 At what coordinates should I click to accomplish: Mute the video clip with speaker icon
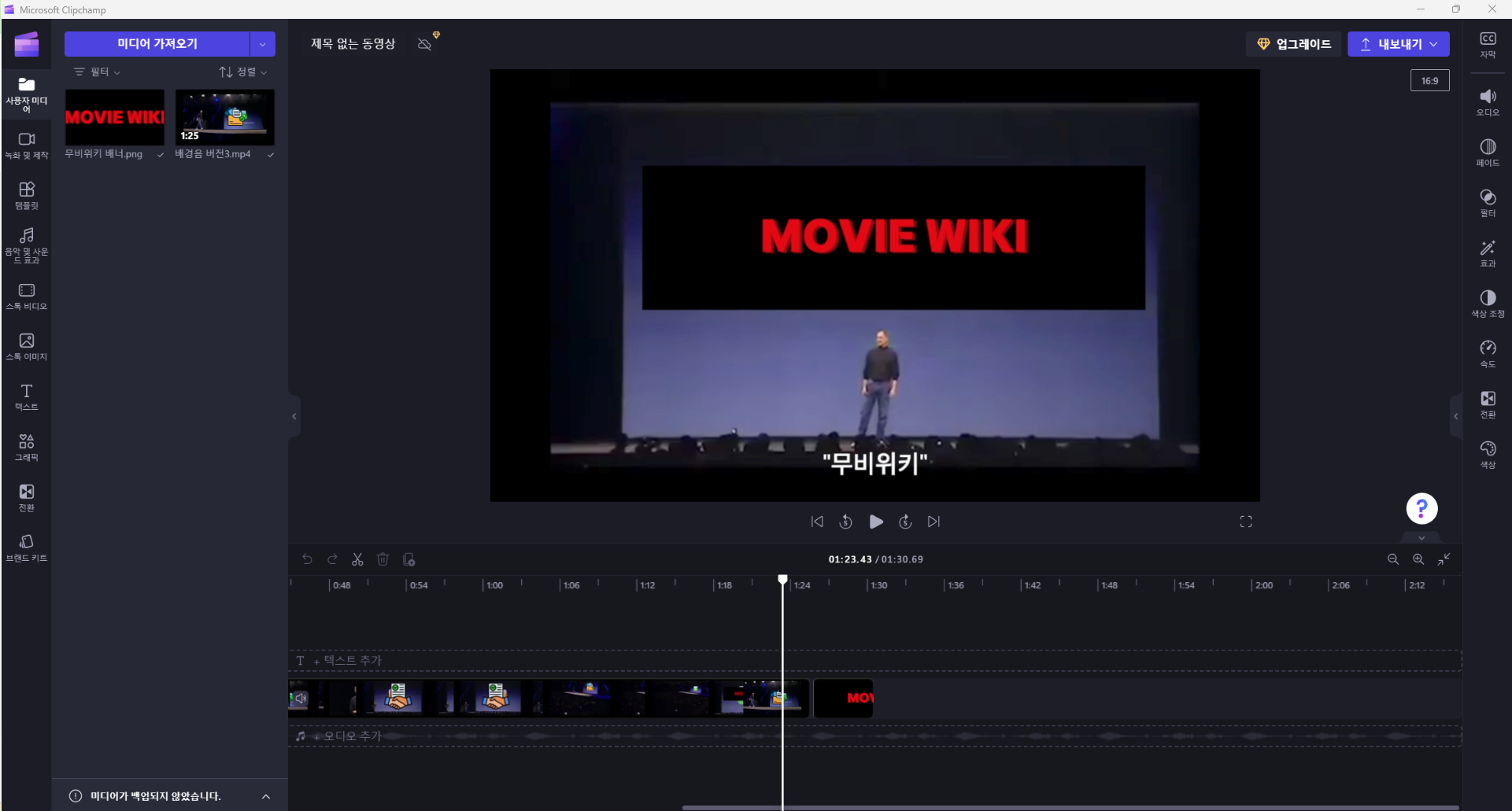tap(300, 699)
